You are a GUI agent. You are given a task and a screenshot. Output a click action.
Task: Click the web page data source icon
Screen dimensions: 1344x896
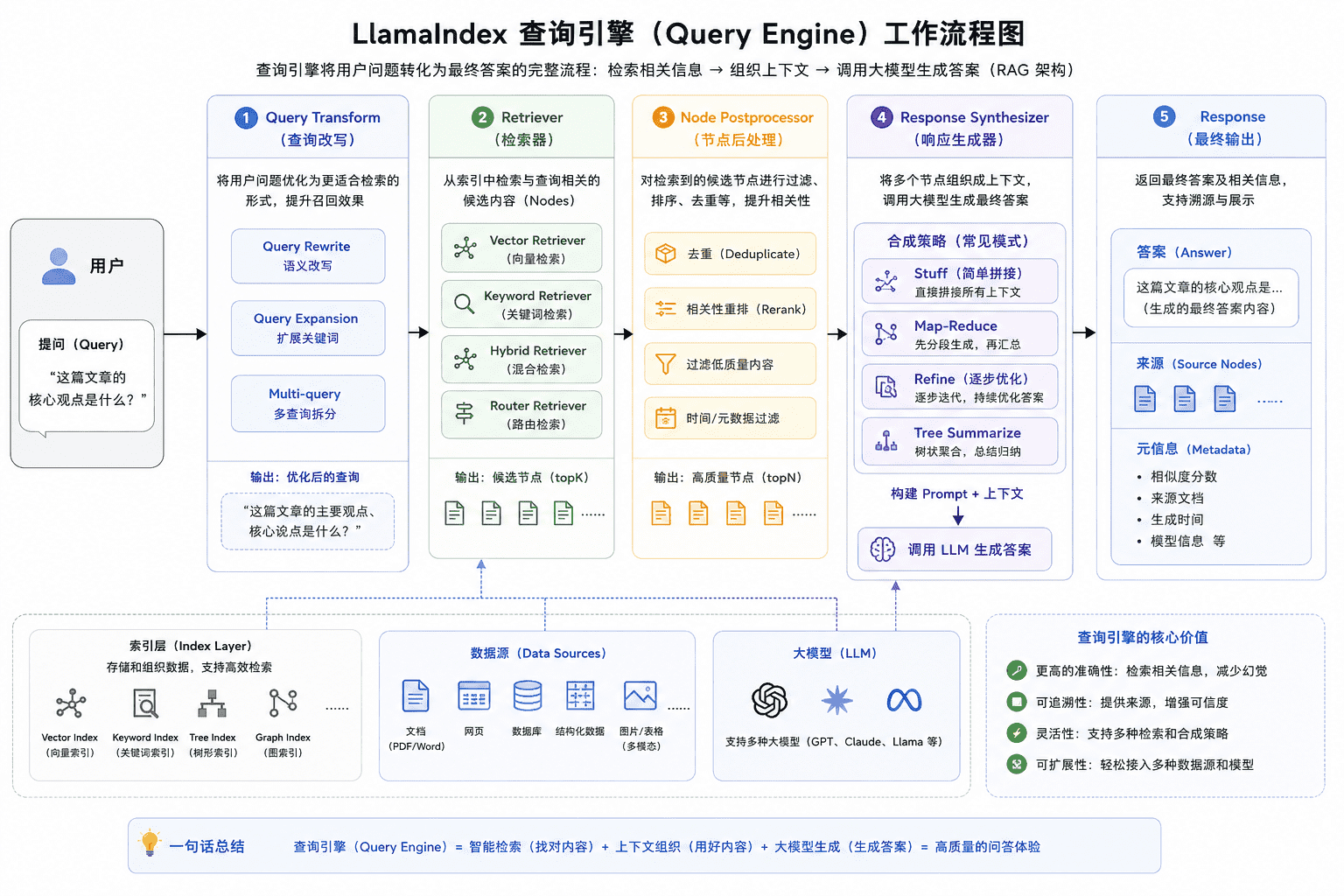474,696
